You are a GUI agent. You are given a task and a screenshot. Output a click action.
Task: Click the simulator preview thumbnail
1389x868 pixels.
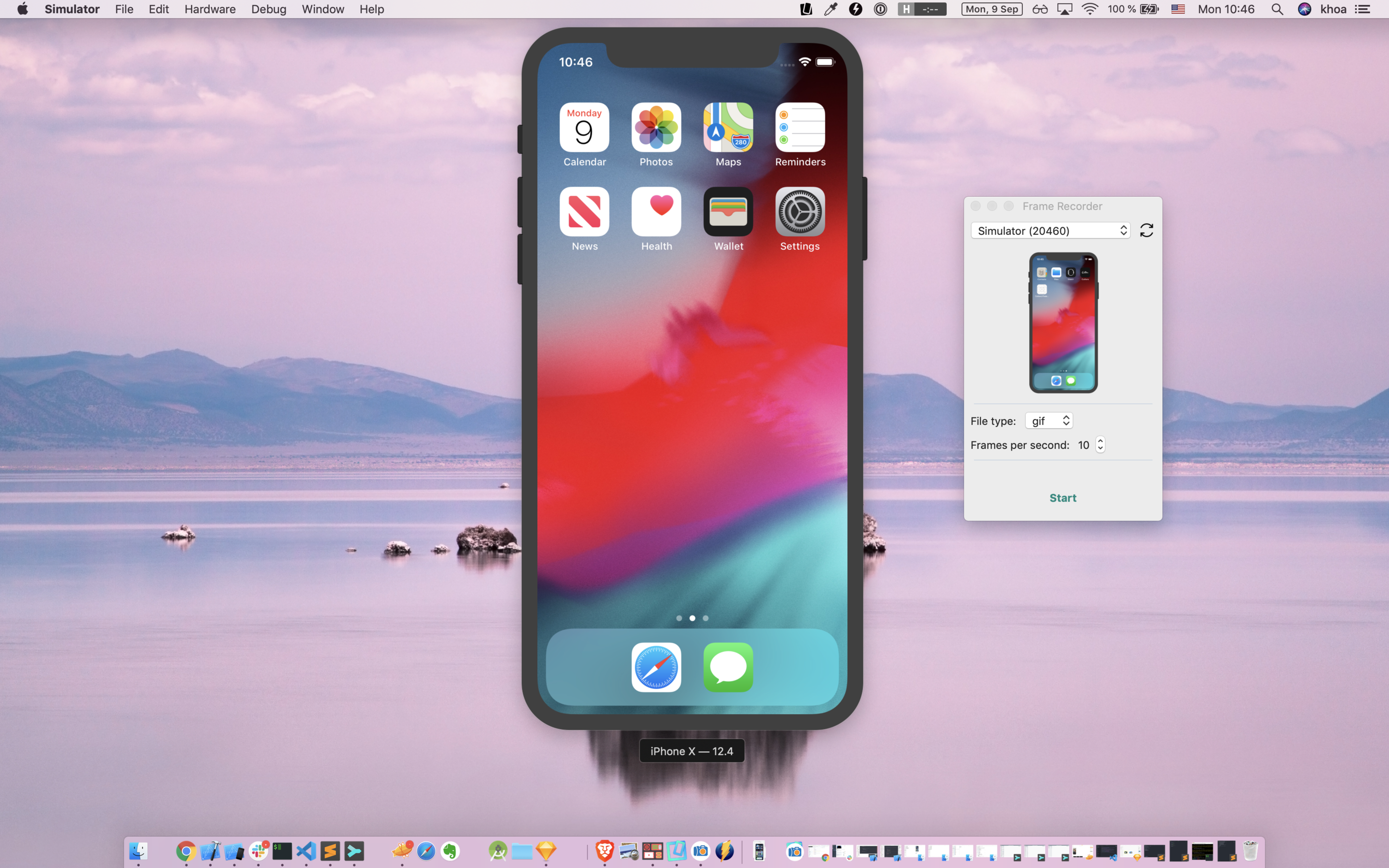click(x=1063, y=323)
